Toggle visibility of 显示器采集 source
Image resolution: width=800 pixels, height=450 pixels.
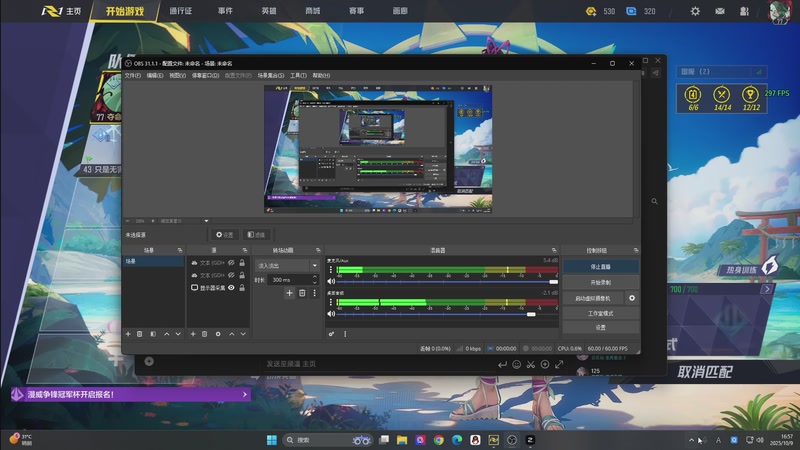pyautogui.click(x=231, y=288)
